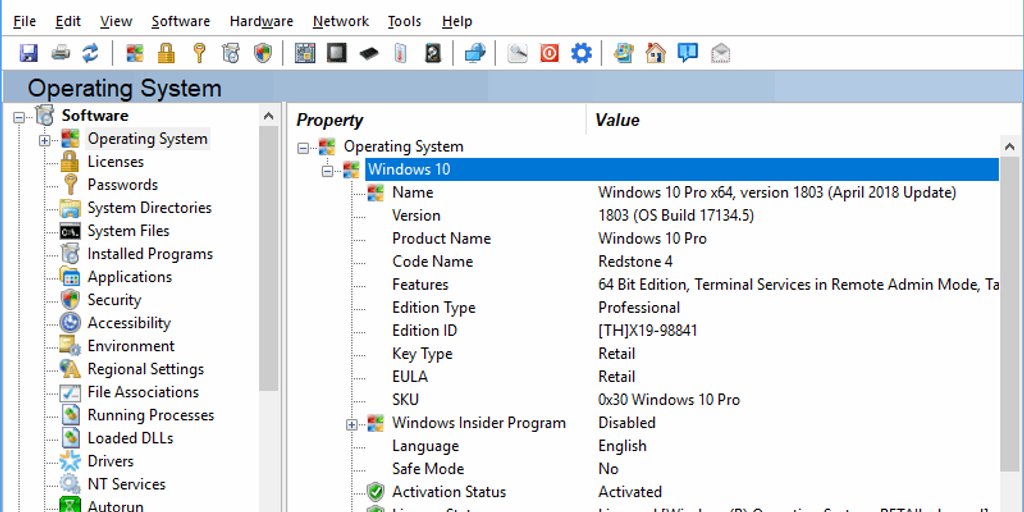Select Loaded DLLs tree item
Screen dimensions: 1024x512
click(131, 438)
